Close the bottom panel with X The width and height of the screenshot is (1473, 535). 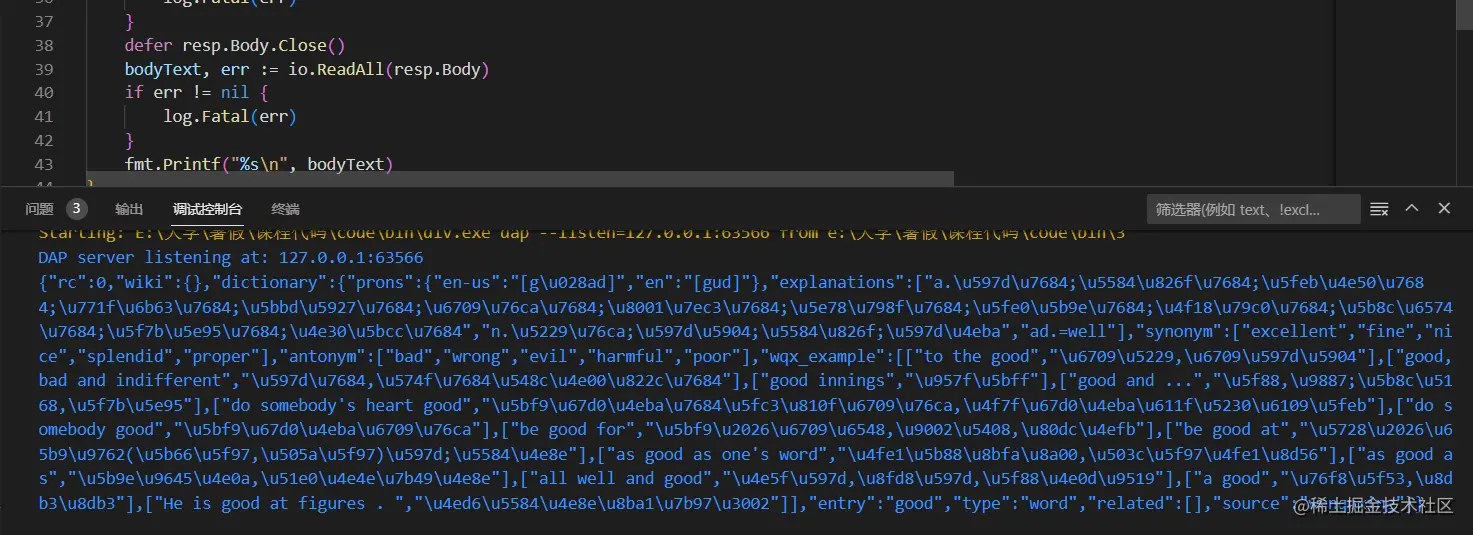1444,208
